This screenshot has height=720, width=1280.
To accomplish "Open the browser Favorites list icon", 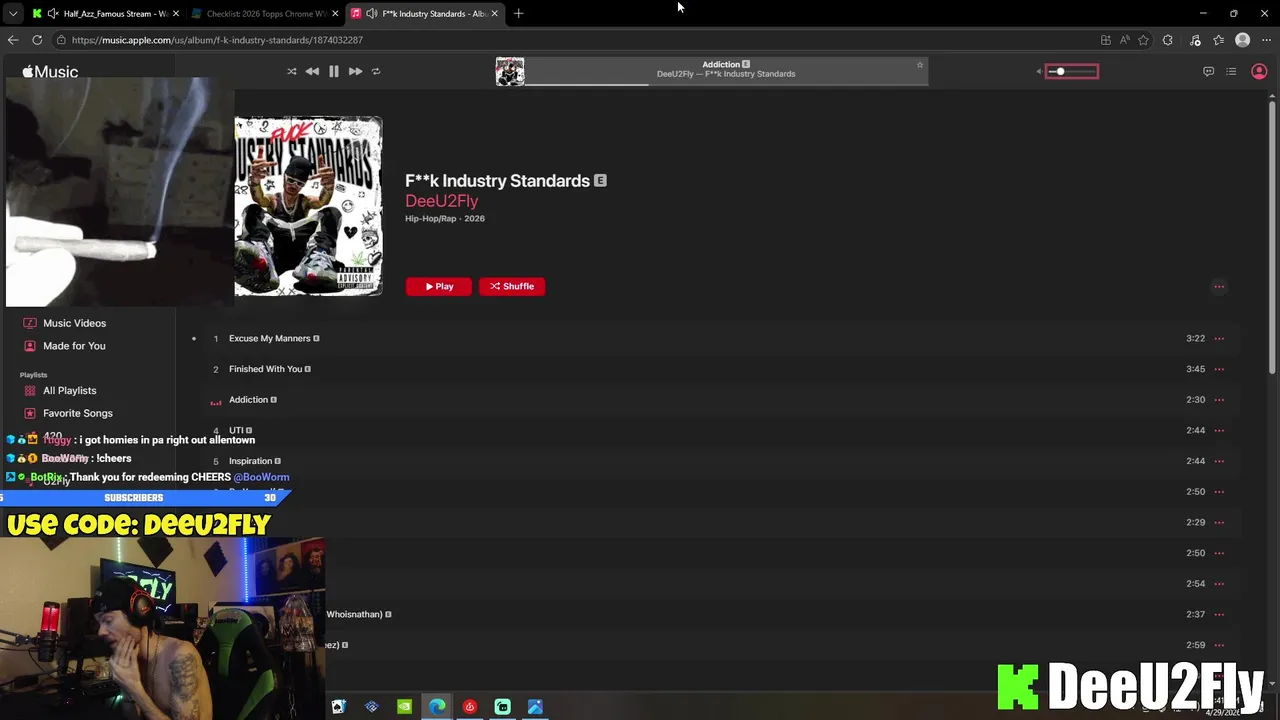I will [x=1218, y=40].
